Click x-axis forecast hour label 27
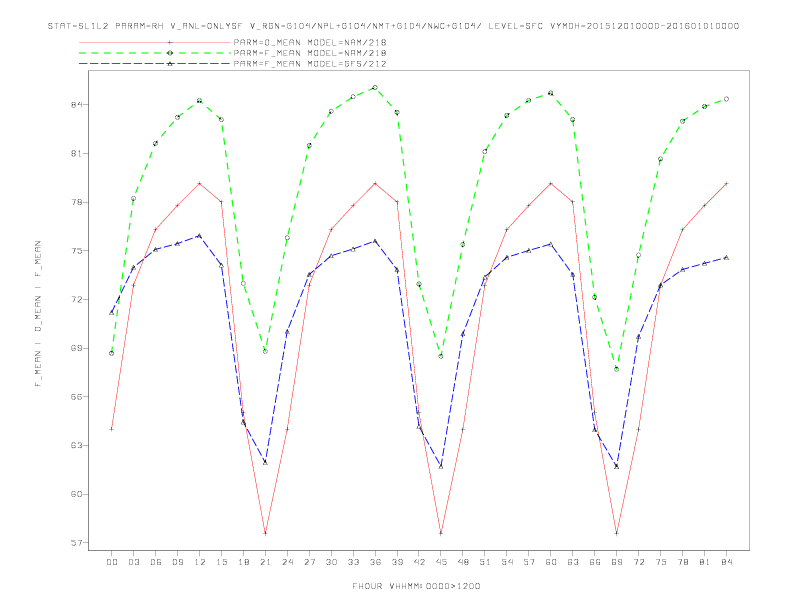 (309, 562)
